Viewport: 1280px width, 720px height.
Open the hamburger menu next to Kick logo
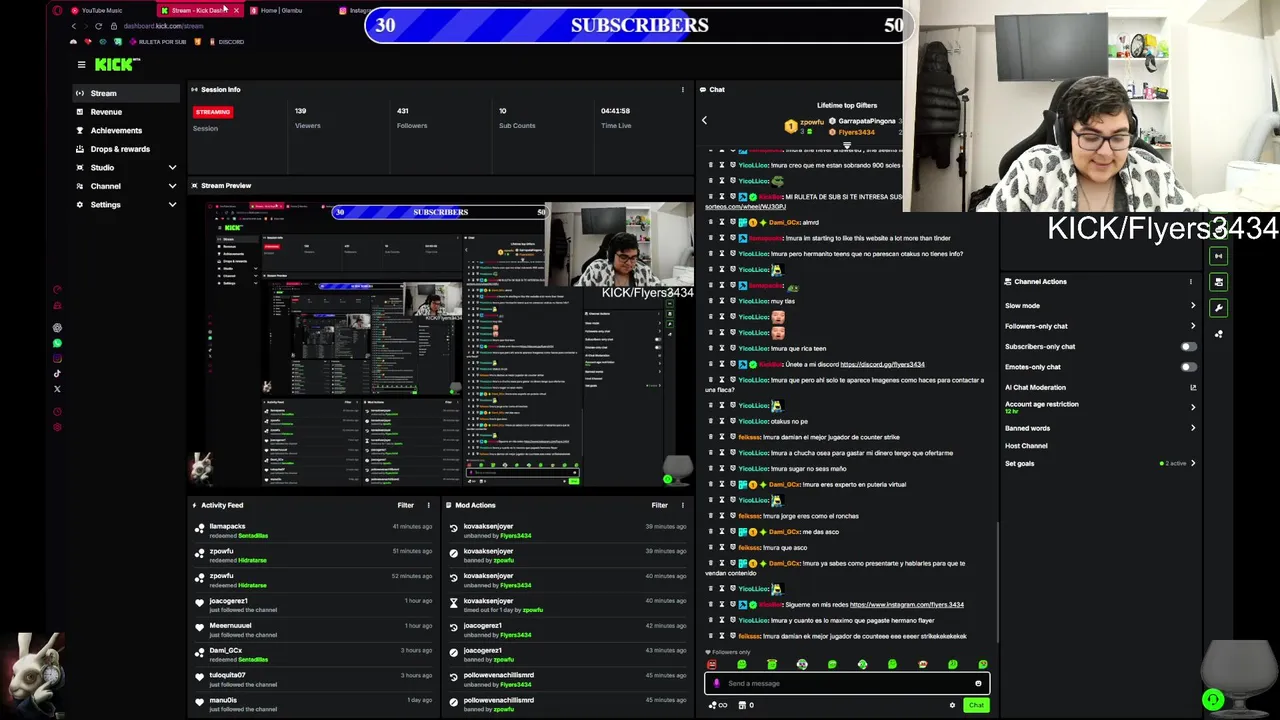tap(81, 64)
